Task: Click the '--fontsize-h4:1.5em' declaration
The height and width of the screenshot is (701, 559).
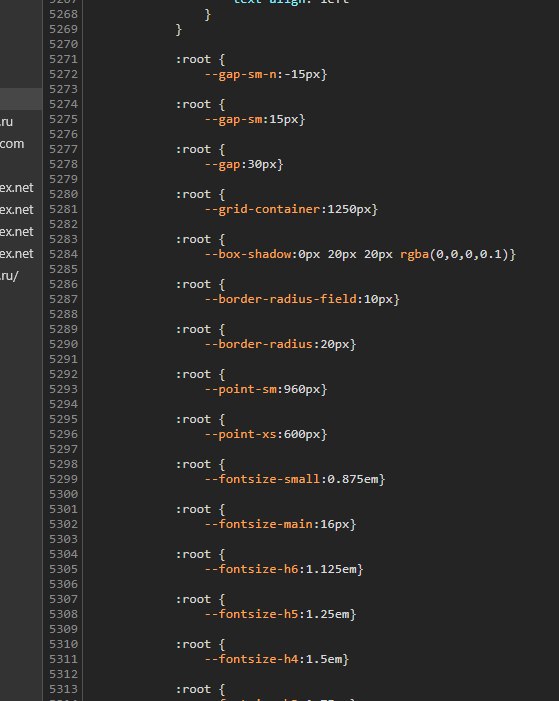Action: (277, 659)
